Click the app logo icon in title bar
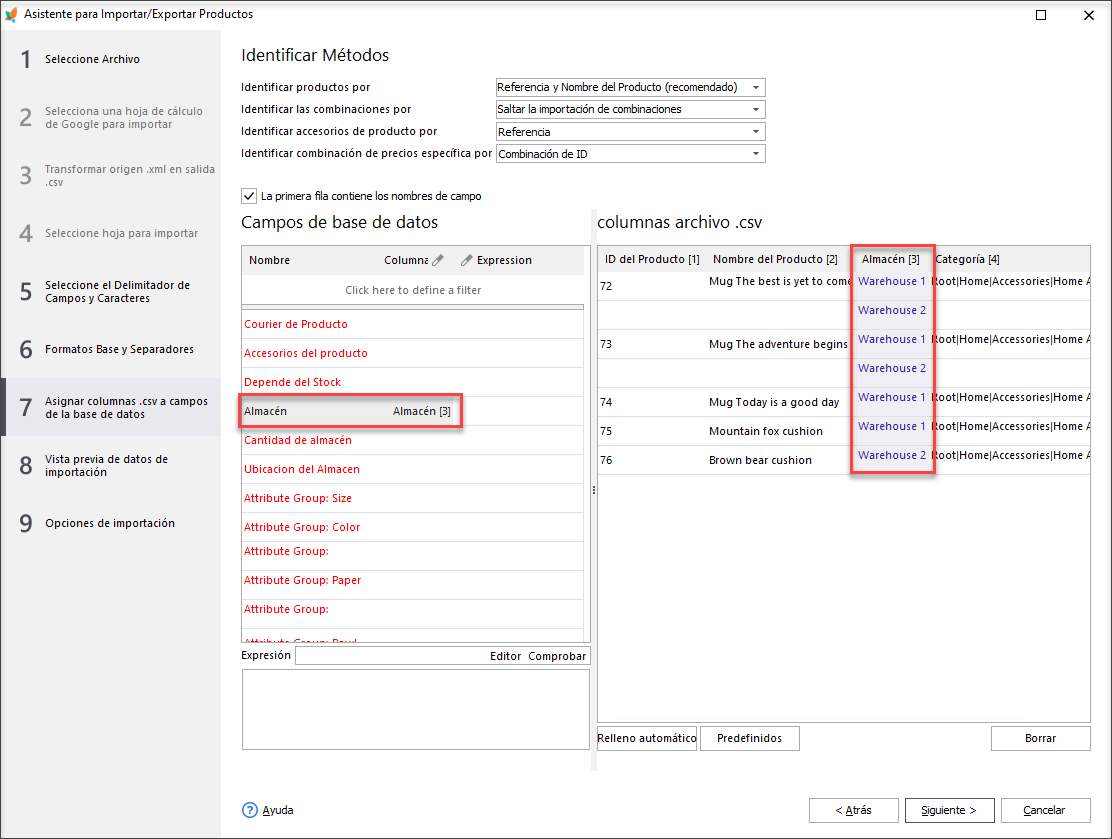Viewport: 1112px width, 839px height. (x=11, y=14)
